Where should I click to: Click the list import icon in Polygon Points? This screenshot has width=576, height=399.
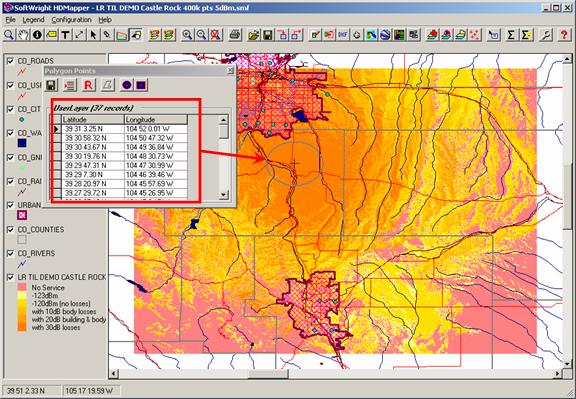point(69,85)
